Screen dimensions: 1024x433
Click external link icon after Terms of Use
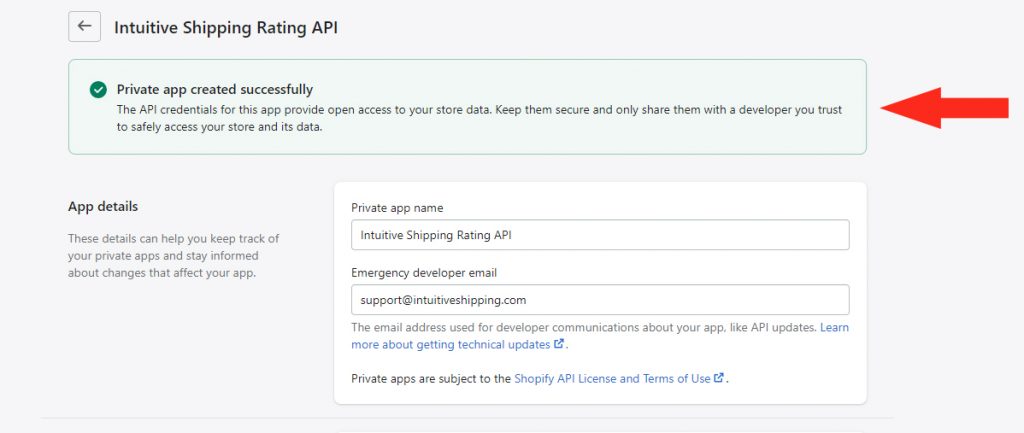[719, 377]
